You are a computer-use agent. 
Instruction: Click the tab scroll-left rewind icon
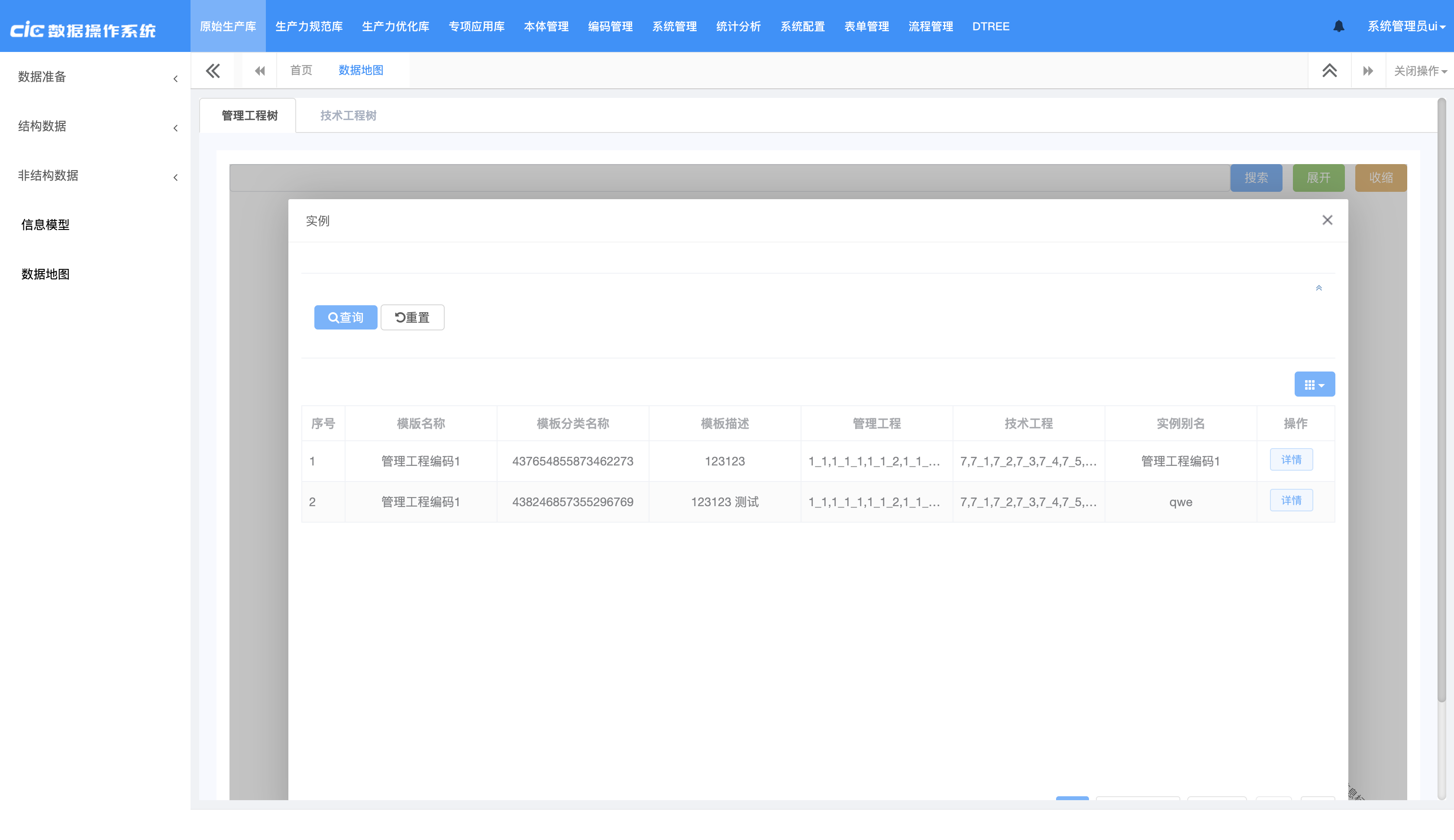click(259, 71)
